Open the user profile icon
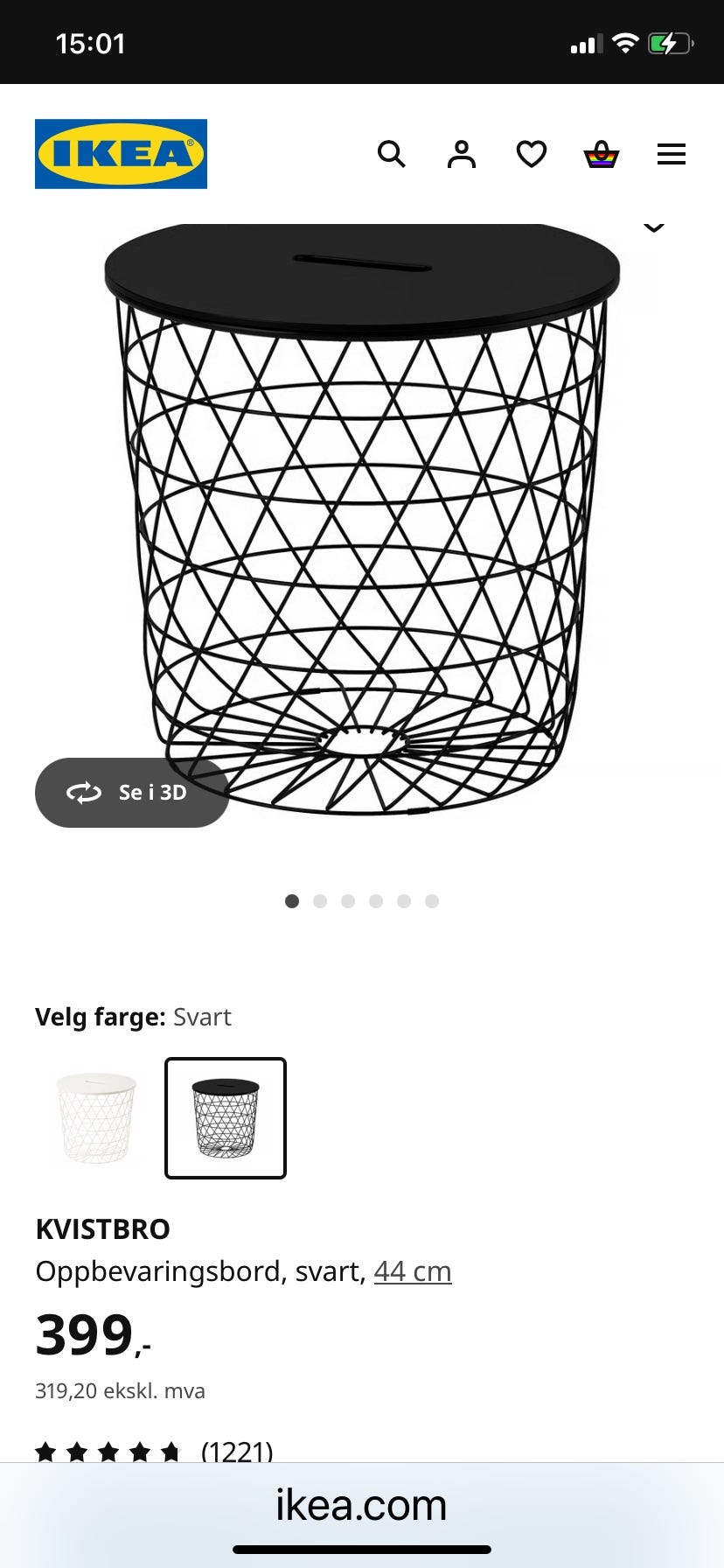This screenshot has height=1568, width=724. coord(462,155)
